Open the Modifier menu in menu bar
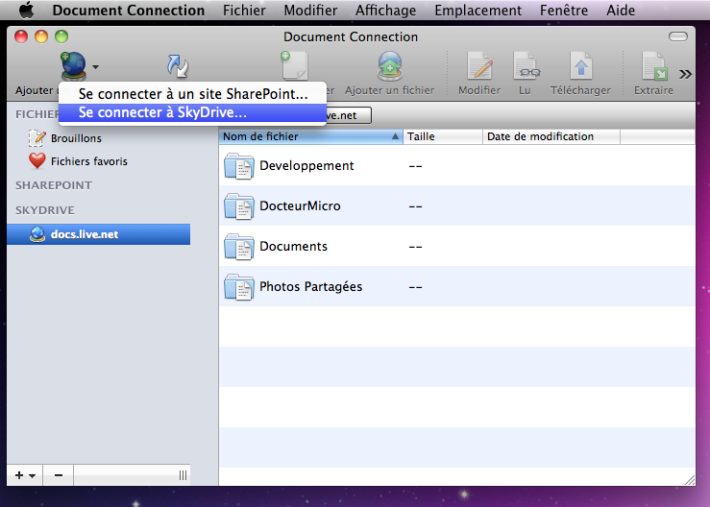 click(310, 10)
